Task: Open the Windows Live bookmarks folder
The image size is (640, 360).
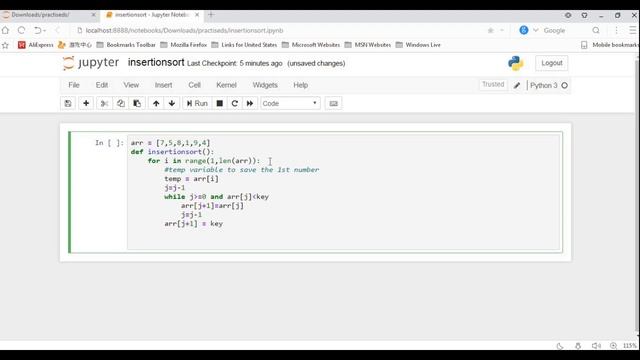Action: [418, 45]
